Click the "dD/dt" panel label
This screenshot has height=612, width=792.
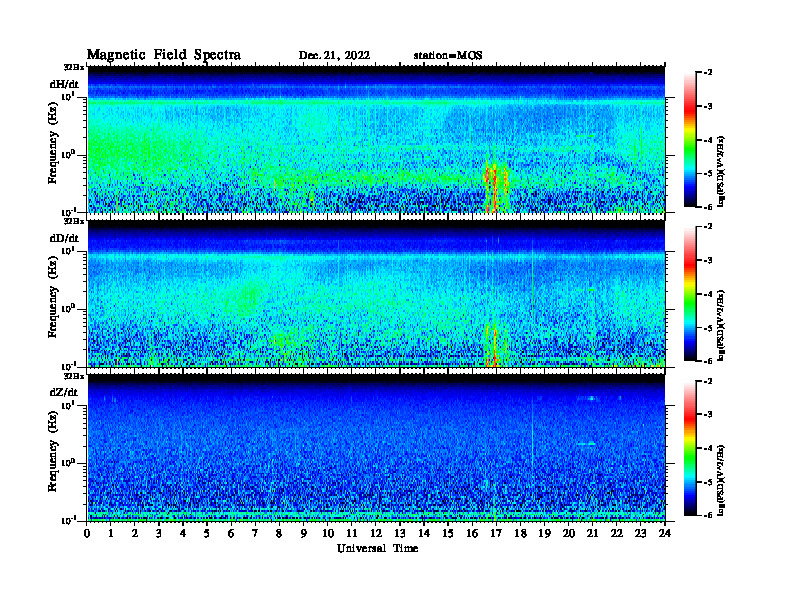coord(64,238)
